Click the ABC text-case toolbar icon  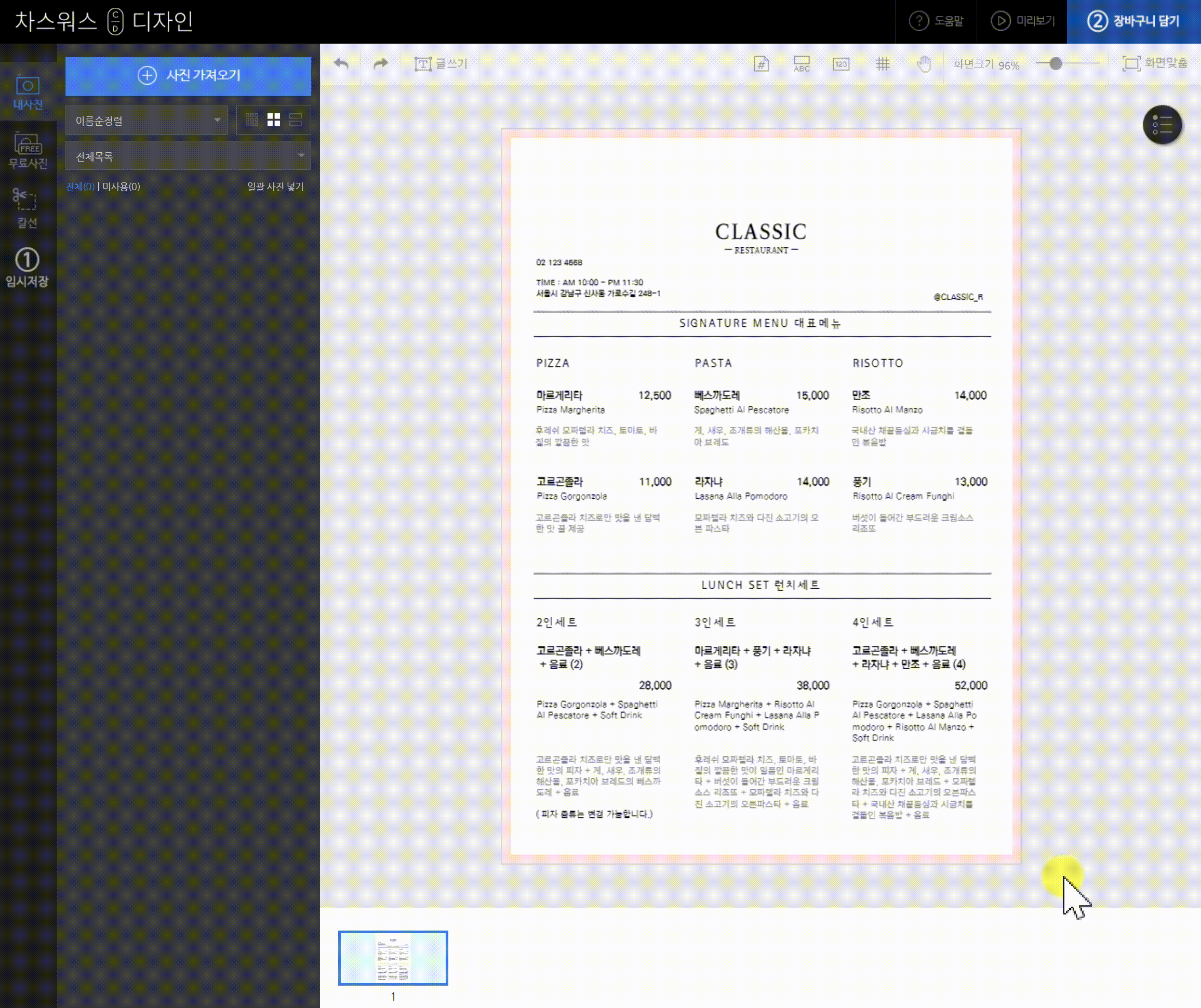tap(801, 63)
